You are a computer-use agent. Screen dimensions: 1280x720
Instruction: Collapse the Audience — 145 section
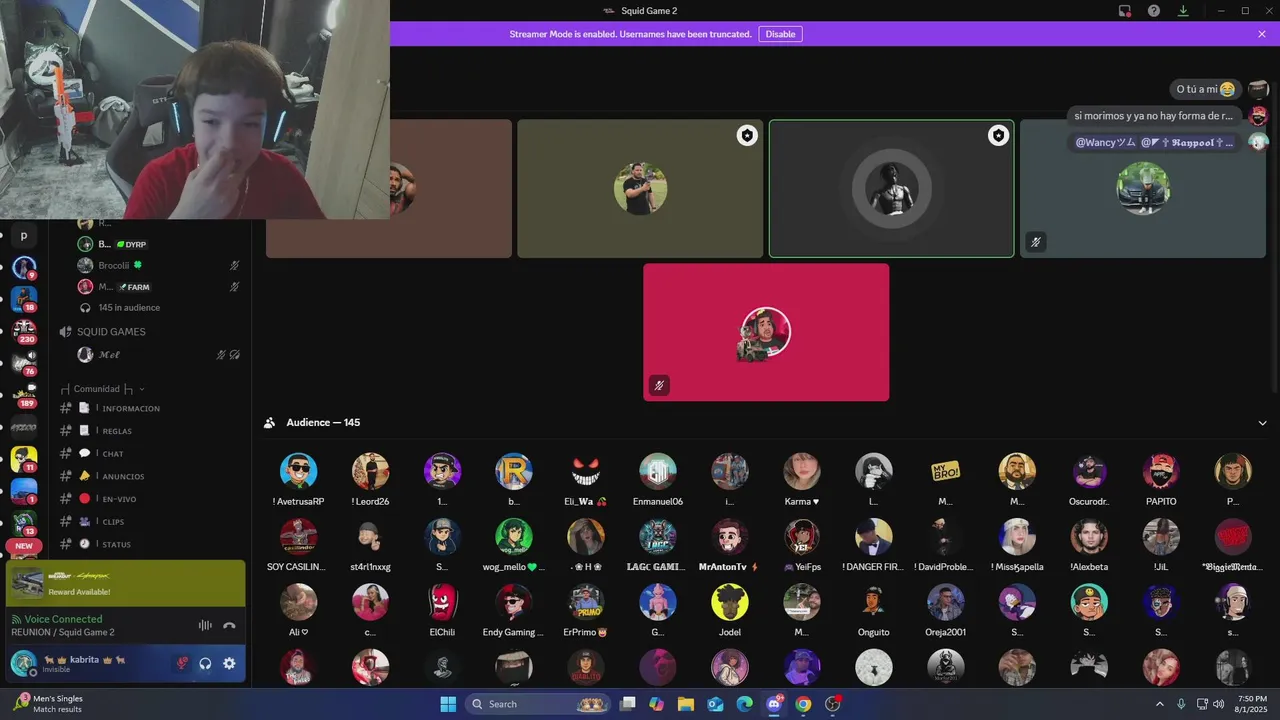click(x=1262, y=423)
